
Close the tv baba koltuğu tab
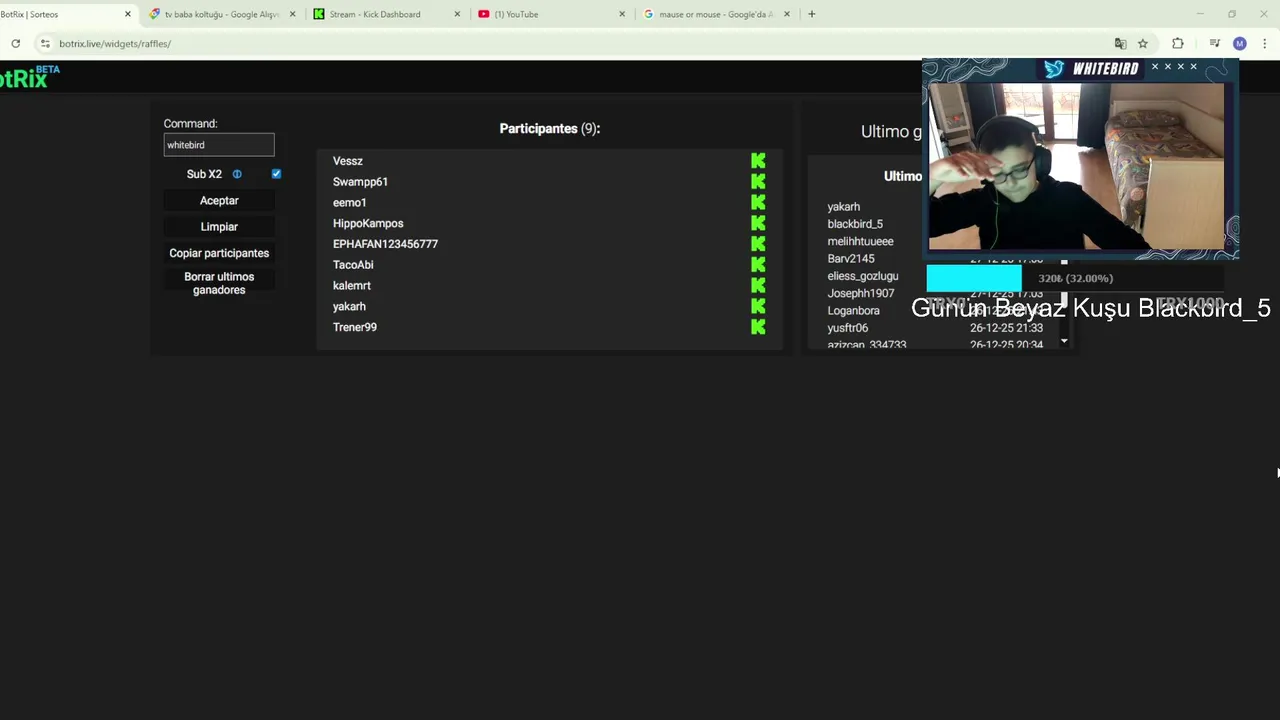click(x=292, y=14)
